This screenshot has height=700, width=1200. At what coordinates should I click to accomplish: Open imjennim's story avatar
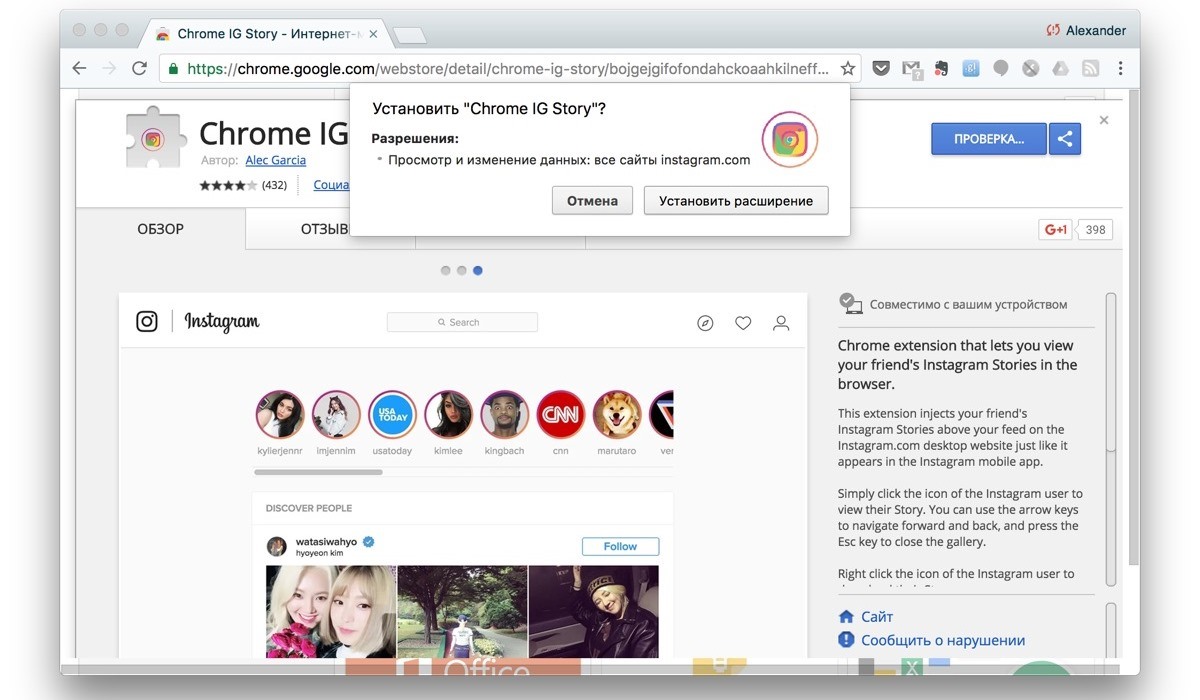tap(336, 414)
